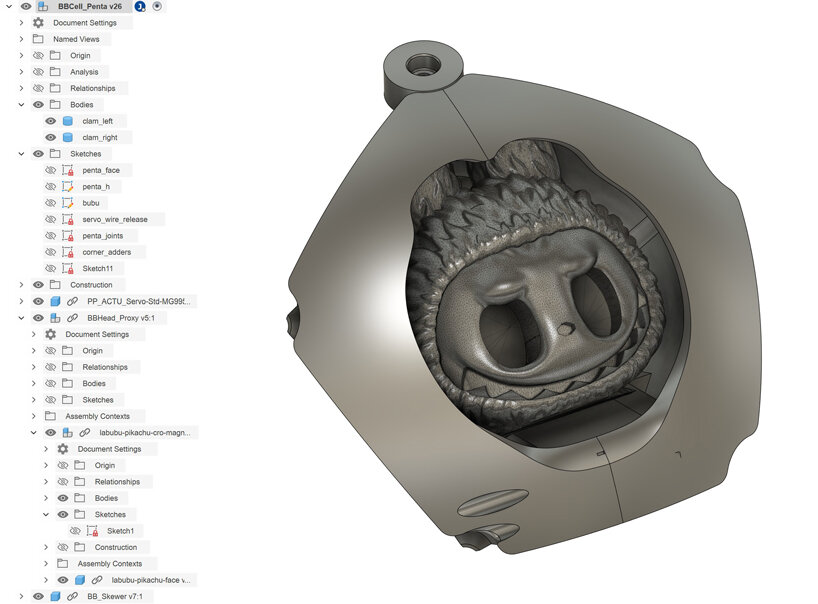Image resolution: width=818 pixels, height=604 pixels.
Task: Click the top Document Settings gear icon
Action: [38, 22]
